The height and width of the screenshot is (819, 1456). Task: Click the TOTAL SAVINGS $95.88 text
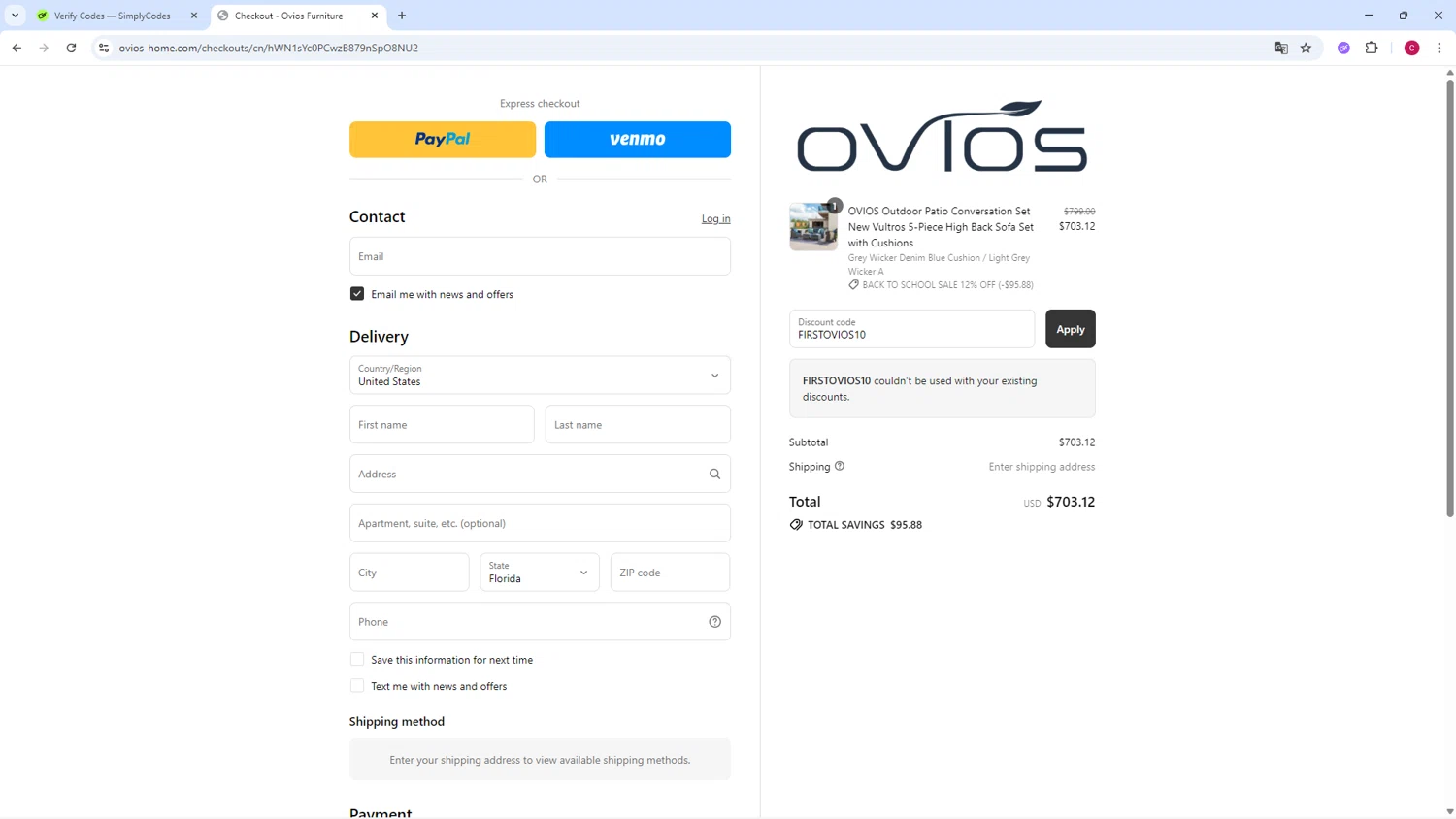[865, 525]
